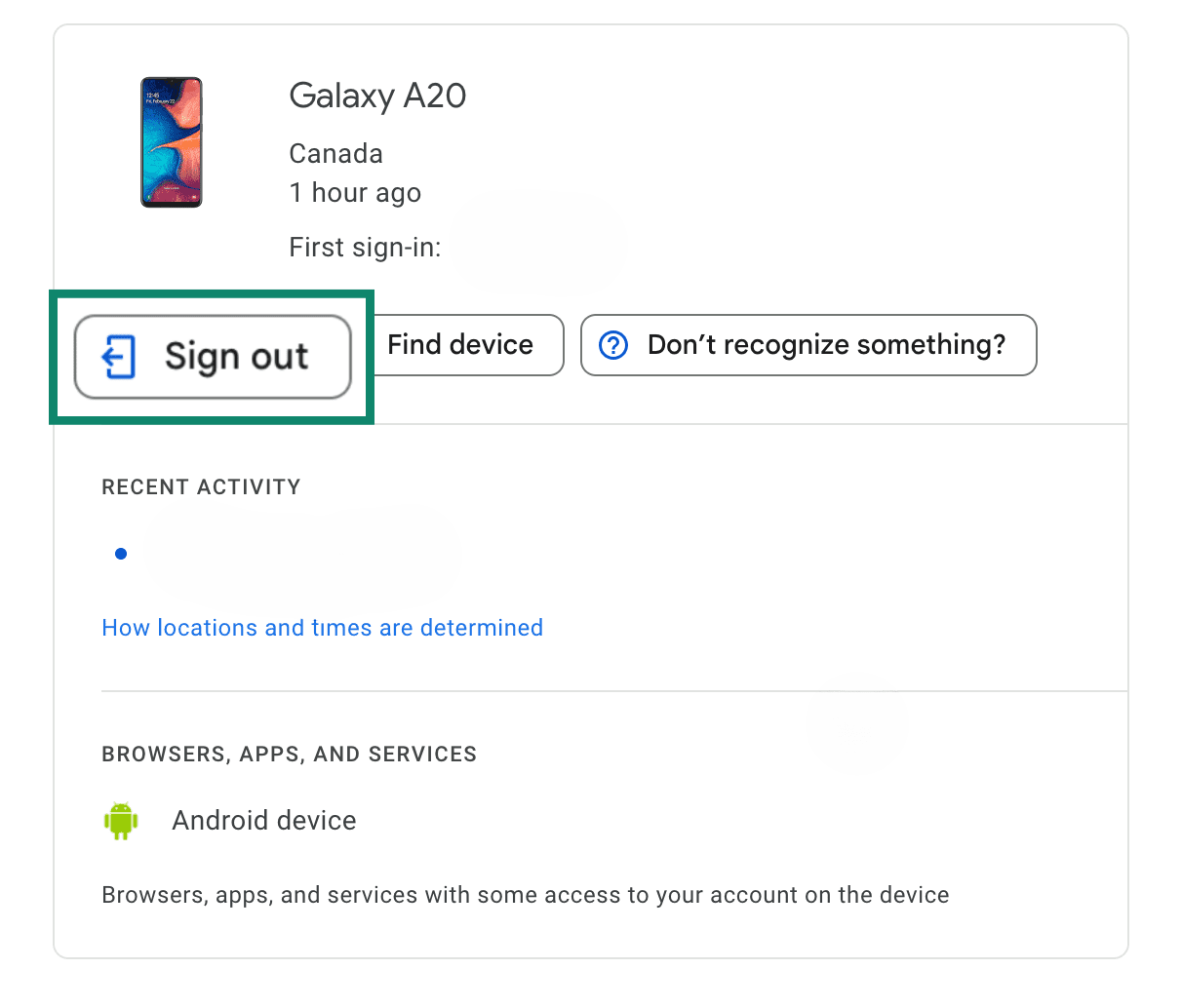
Task: Open How locations and times are determined link
Action: [322, 628]
